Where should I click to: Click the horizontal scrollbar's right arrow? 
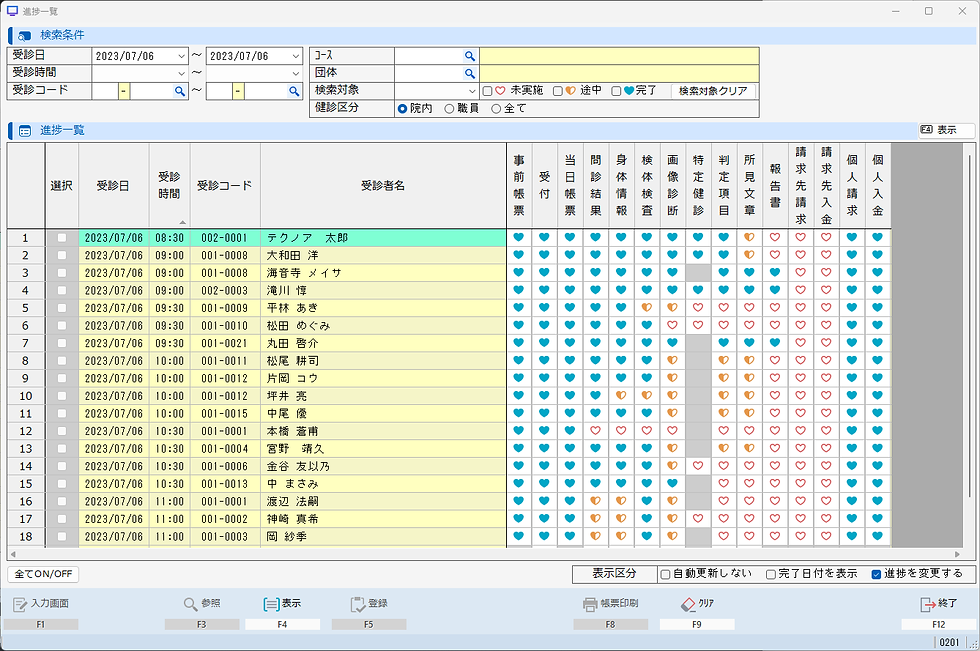958,554
